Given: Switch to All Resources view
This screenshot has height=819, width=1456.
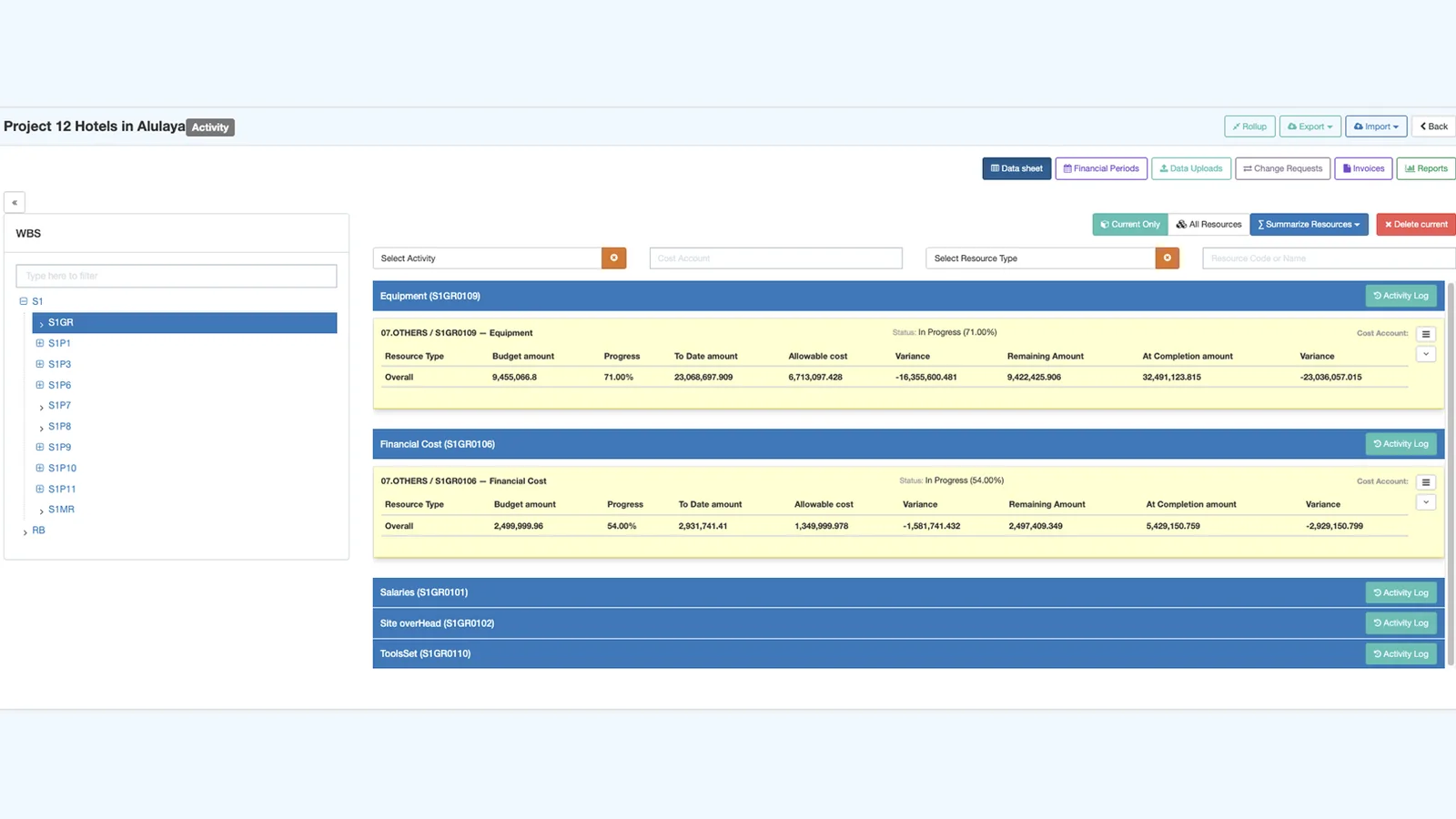Looking at the screenshot, I should coord(1208,225).
